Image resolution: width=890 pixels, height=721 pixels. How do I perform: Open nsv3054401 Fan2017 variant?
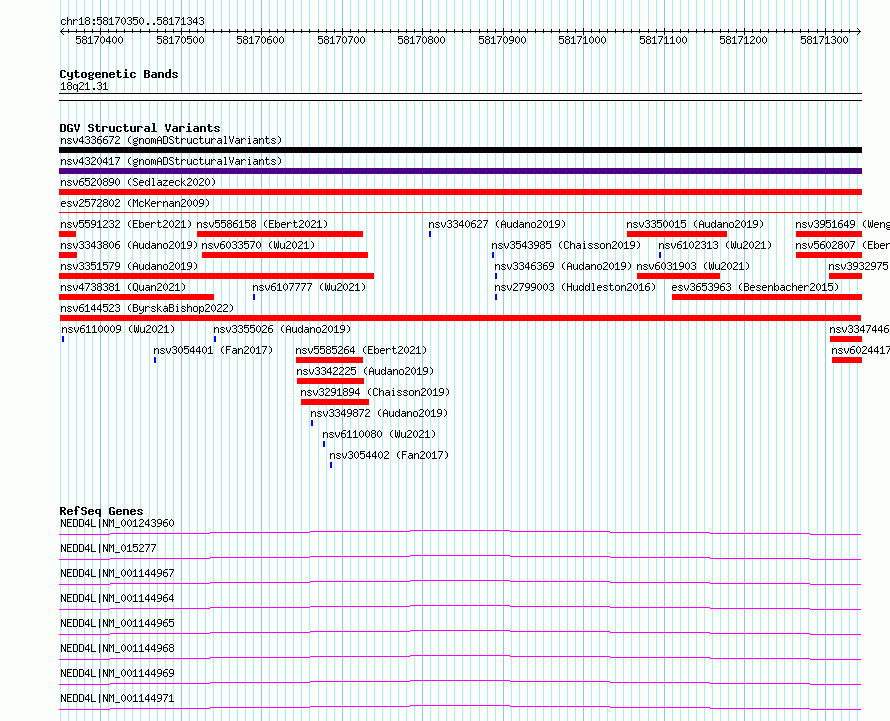[x=213, y=350]
